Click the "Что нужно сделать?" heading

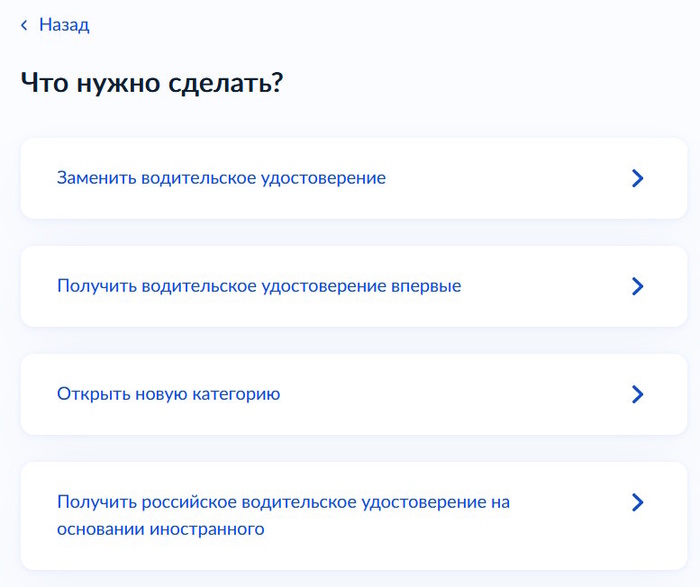click(x=152, y=83)
